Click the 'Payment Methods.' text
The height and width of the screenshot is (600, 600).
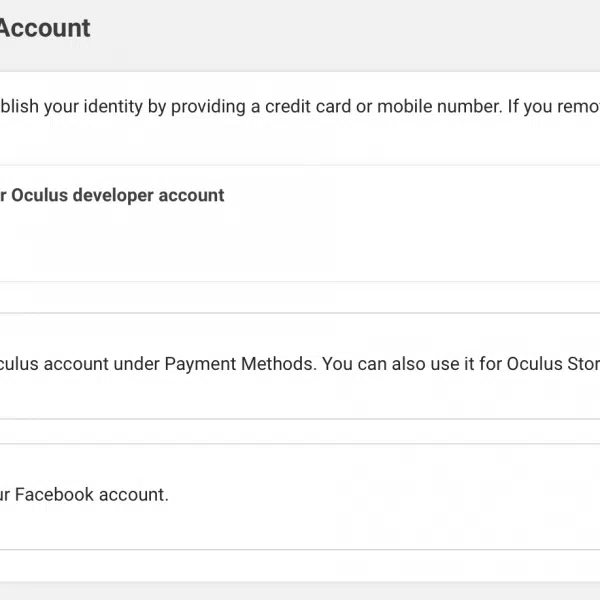click(x=241, y=364)
